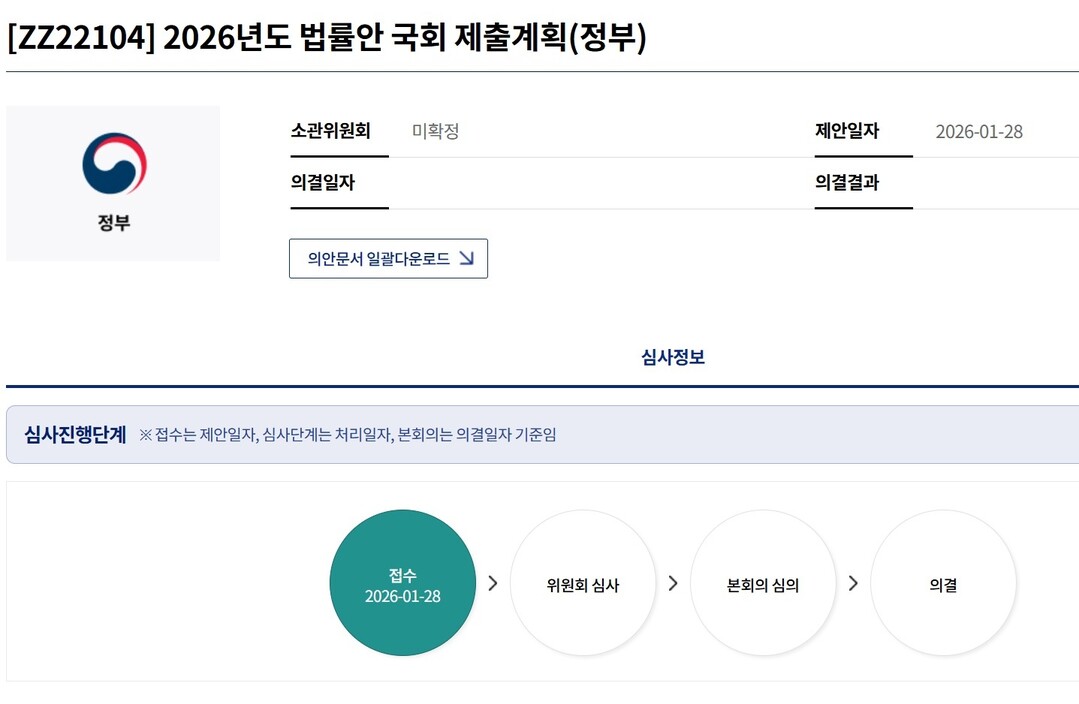This screenshot has width=1079, height=704.
Task: Click the 심사진행단계 section heading
Action: coord(75,435)
